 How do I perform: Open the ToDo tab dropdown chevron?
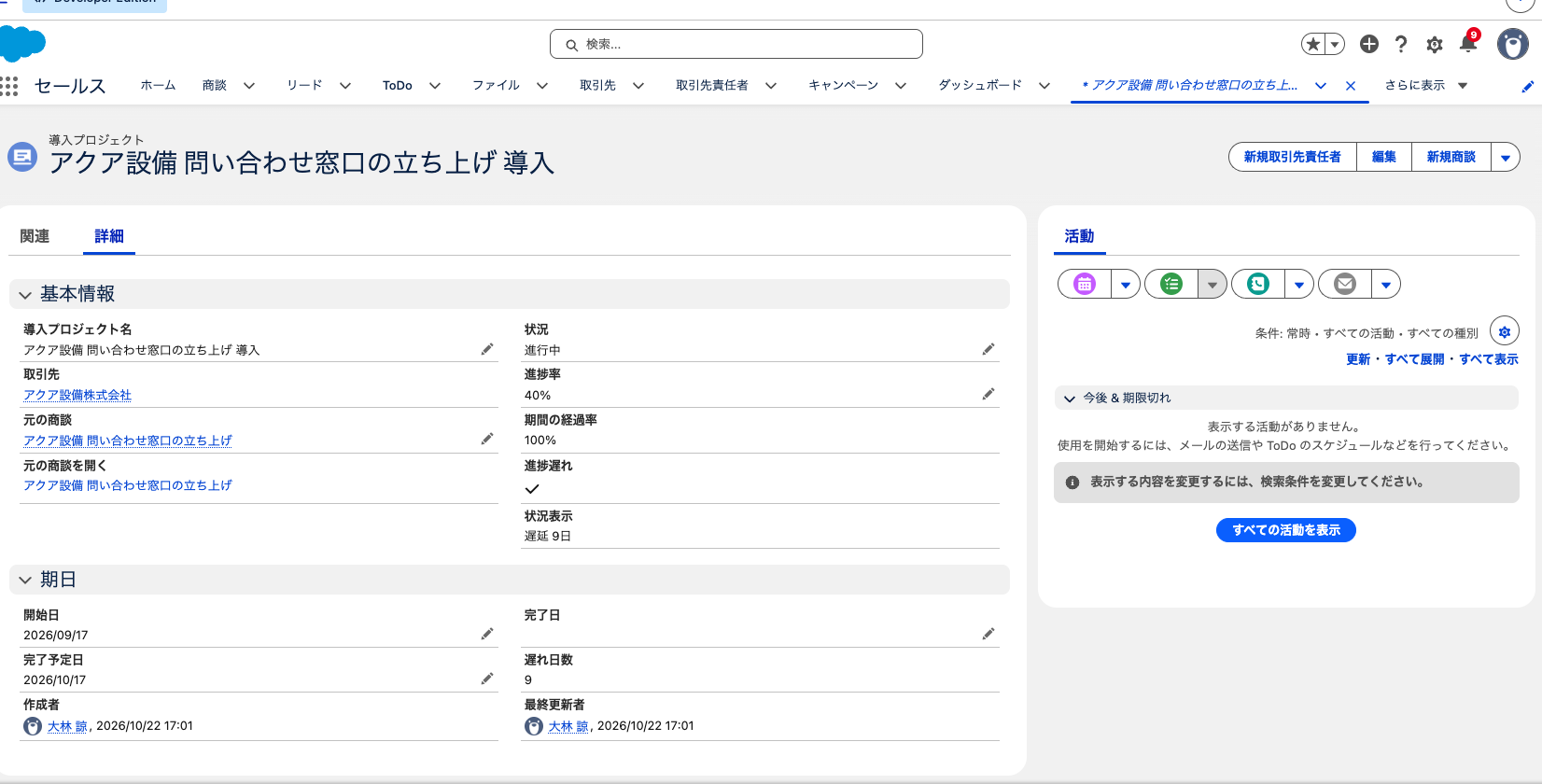[x=435, y=86]
